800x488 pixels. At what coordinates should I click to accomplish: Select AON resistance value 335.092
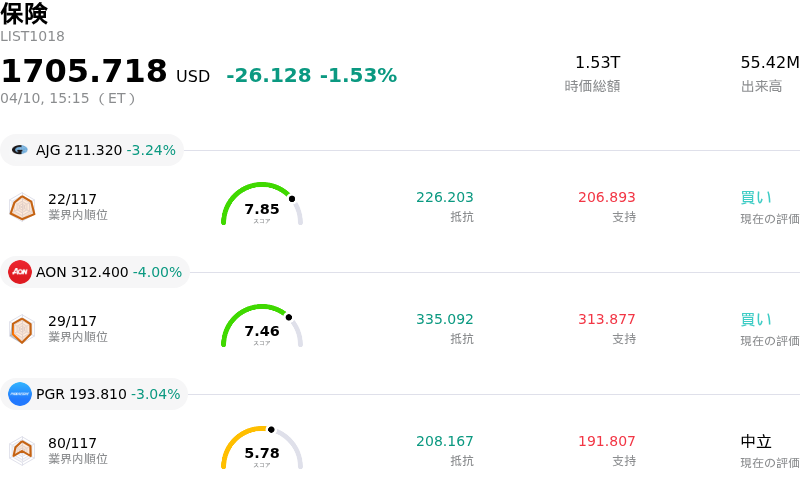445,319
